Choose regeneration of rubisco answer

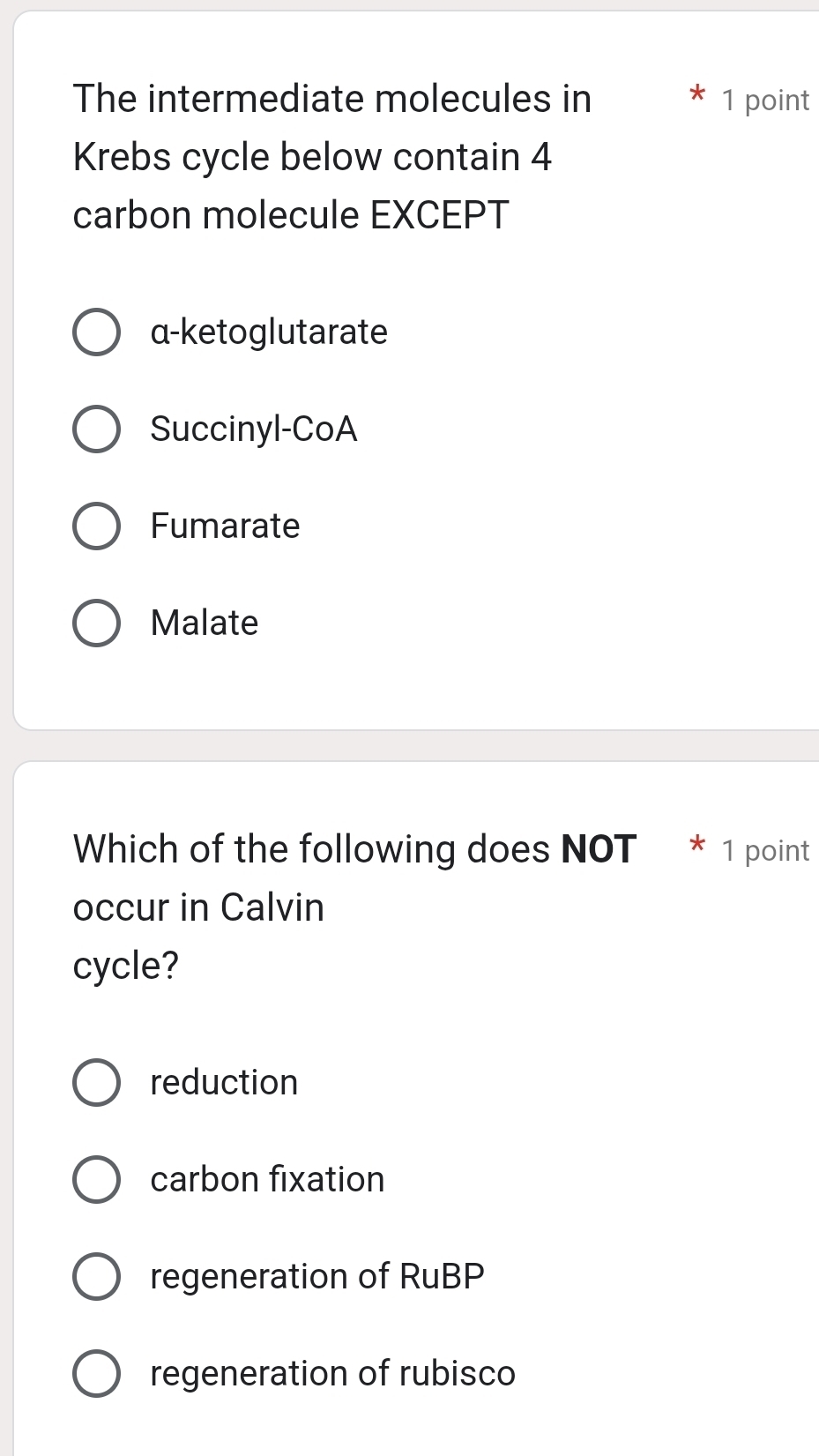click(x=98, y=1374)
